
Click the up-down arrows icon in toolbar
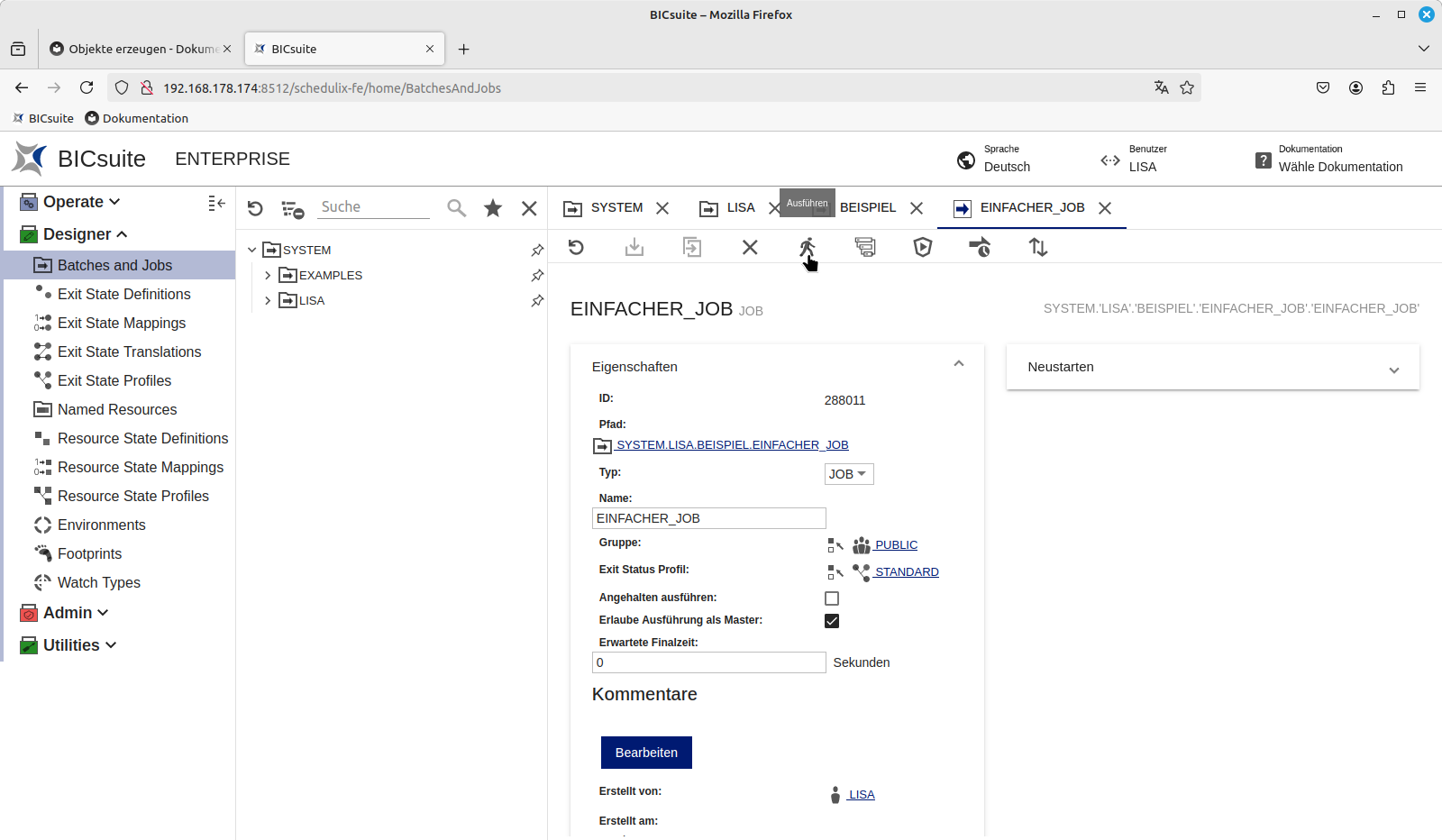1038,247
